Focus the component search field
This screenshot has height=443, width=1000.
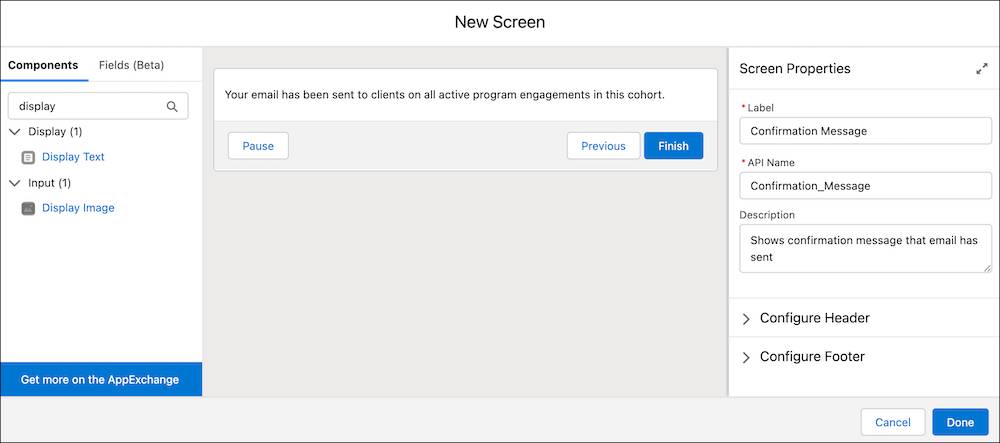coord(98,106)
